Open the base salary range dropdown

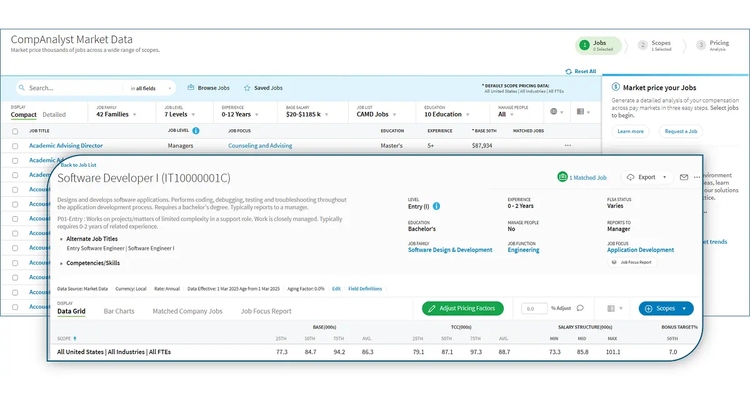point(307,114)
